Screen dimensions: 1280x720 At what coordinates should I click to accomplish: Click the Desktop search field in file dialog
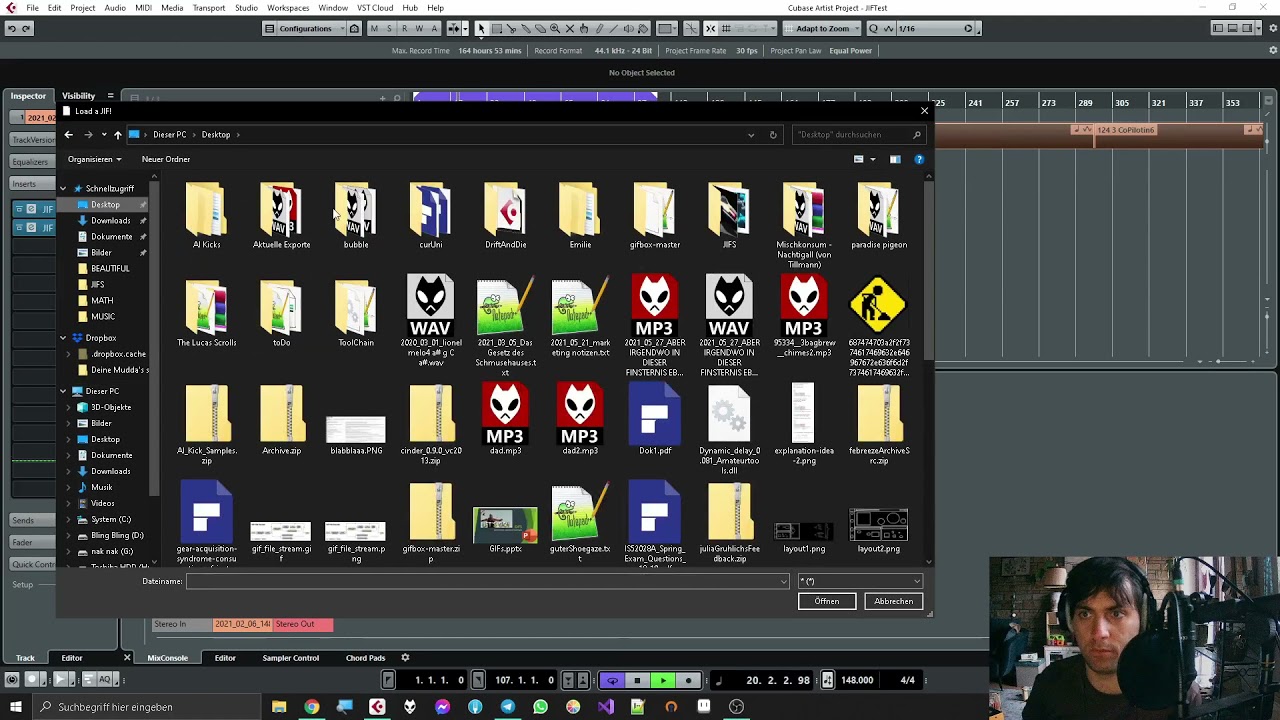pos(858,134)
